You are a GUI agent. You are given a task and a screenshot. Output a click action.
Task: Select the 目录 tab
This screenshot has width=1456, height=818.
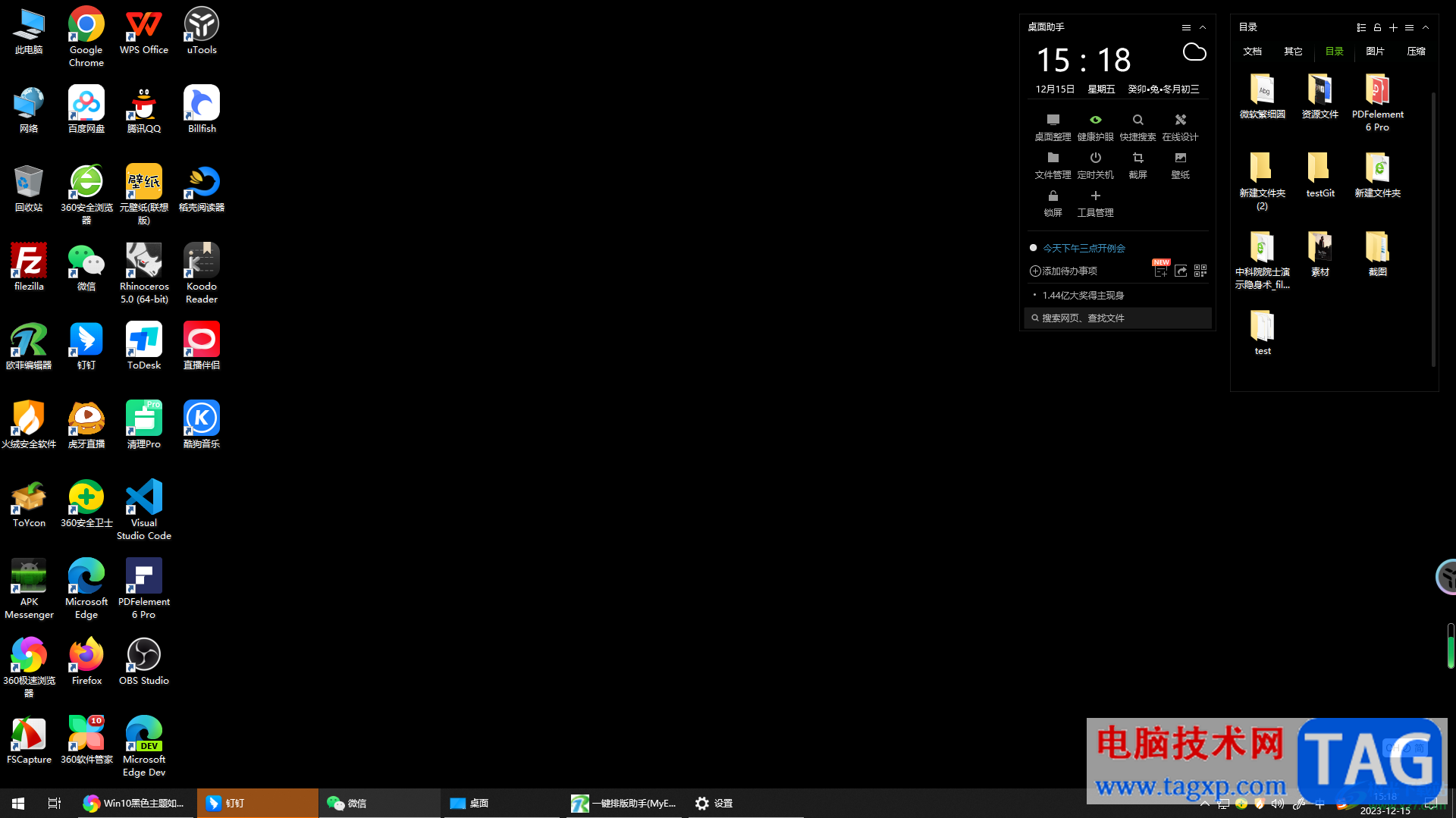tap(1335, 51)
